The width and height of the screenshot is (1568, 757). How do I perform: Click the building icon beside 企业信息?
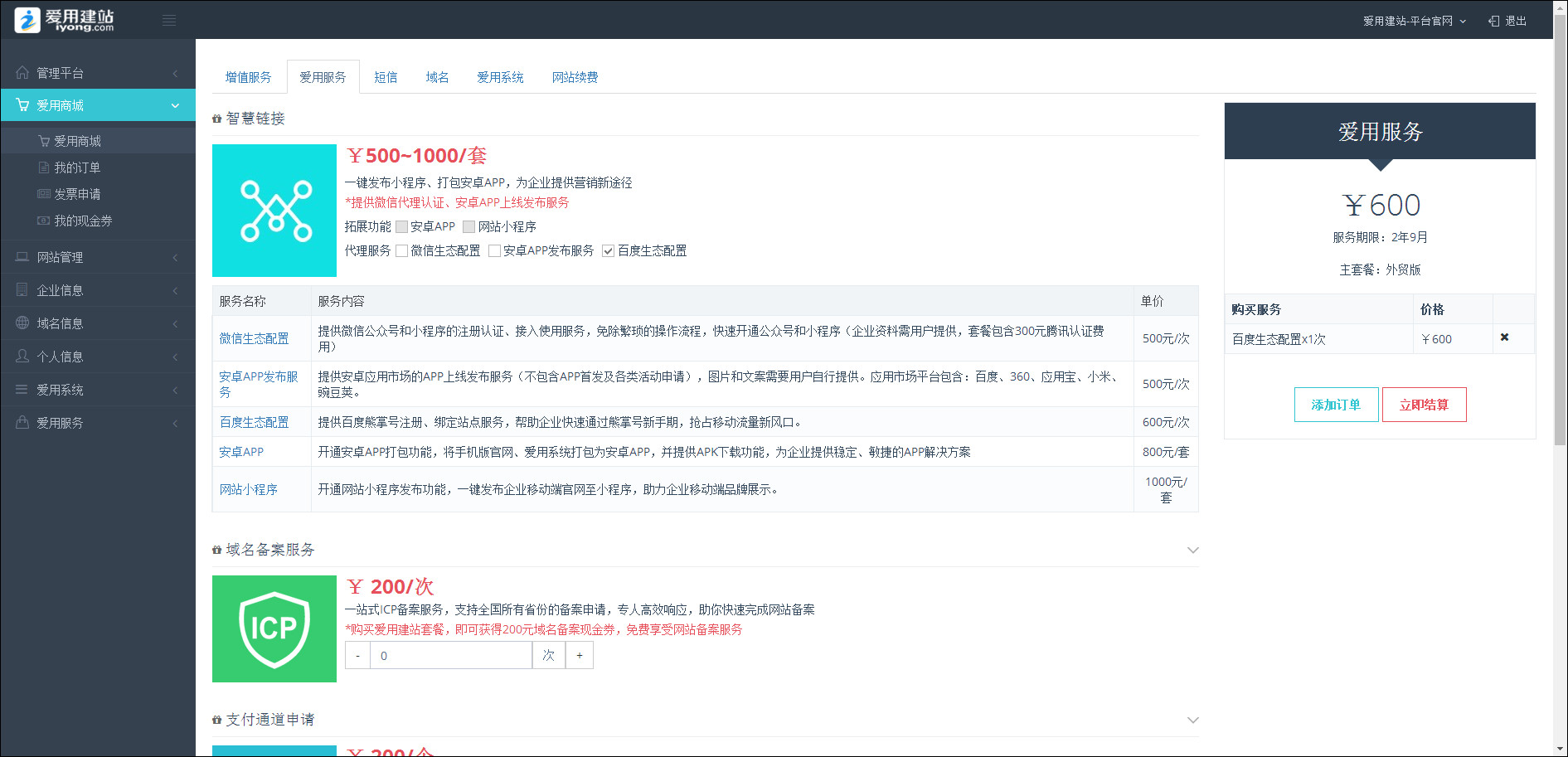click(22, 290)
